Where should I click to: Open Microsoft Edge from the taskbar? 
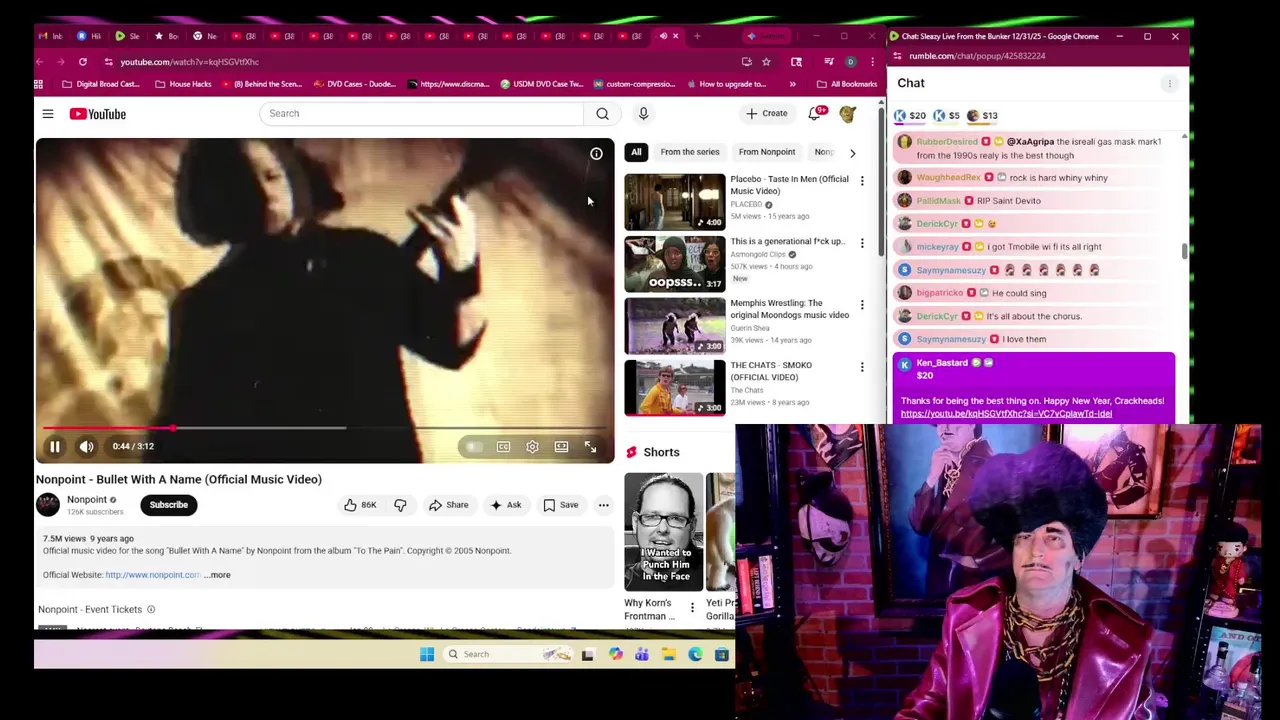(x=695, y=654)
